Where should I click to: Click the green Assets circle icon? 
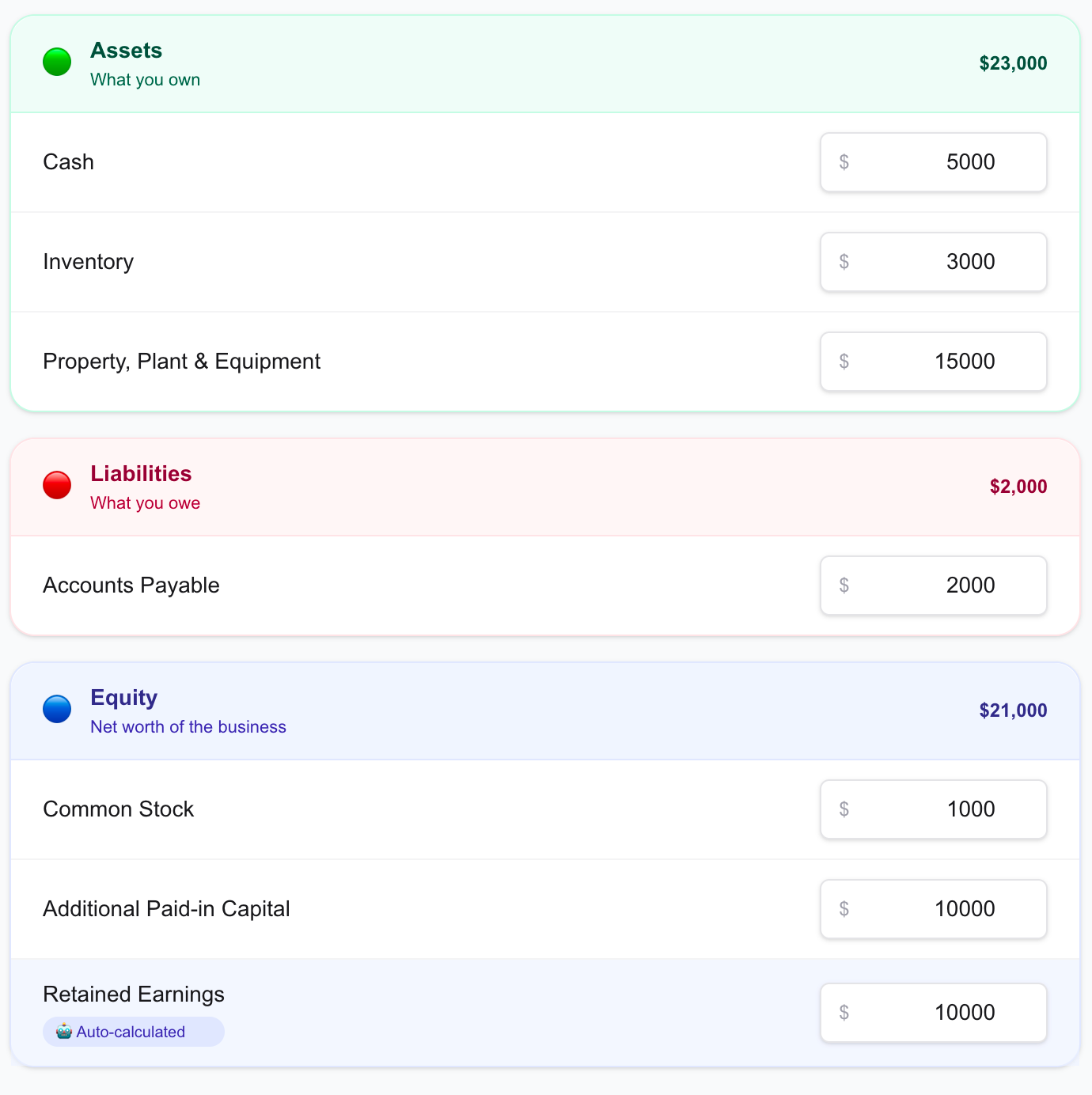[56, 61]
